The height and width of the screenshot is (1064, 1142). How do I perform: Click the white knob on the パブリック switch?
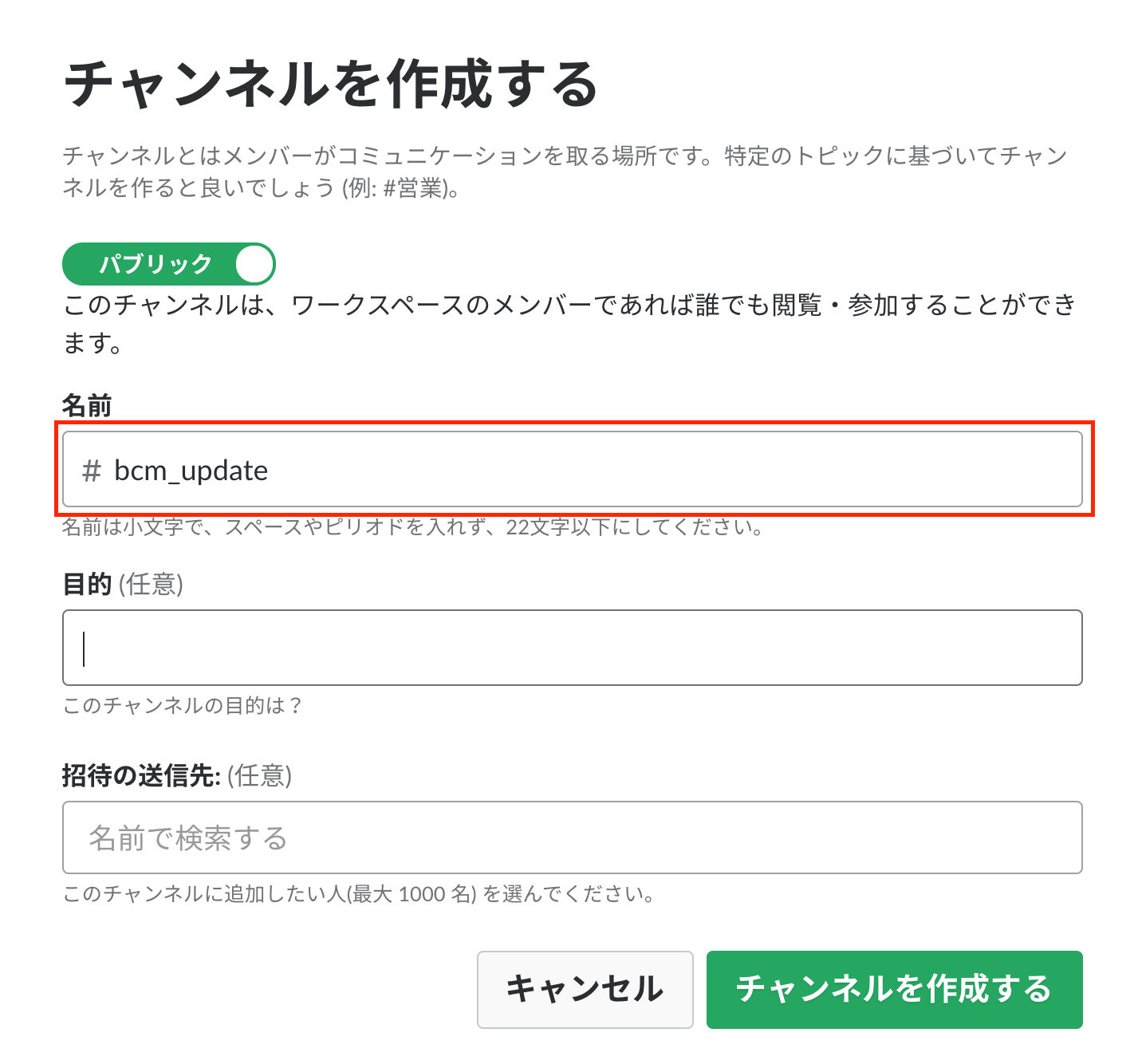coord(254,264)
